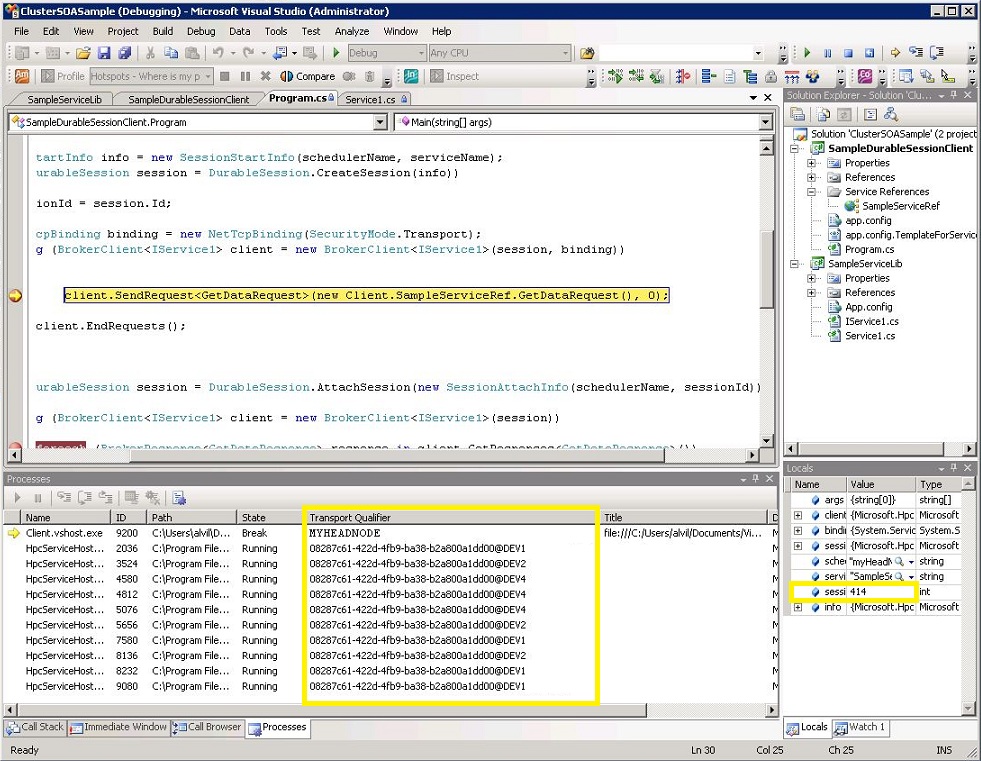Open the Any CPU platform dropdown

click(566, 52)
